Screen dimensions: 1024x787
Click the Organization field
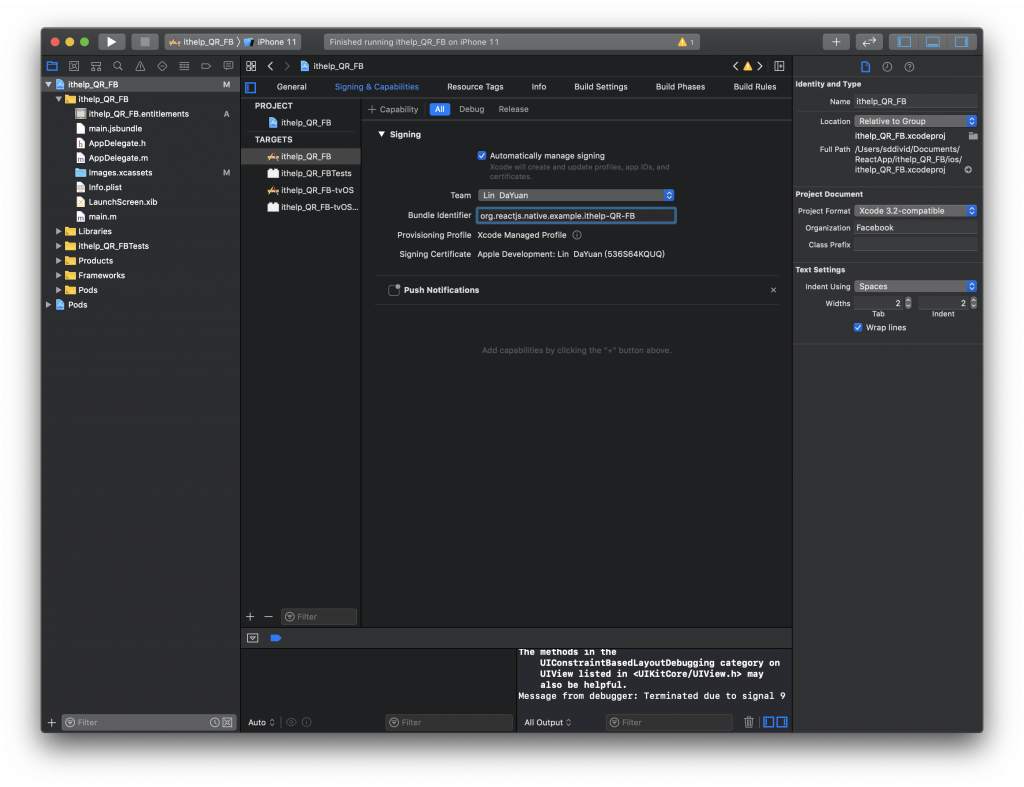[x=916, y=228]
